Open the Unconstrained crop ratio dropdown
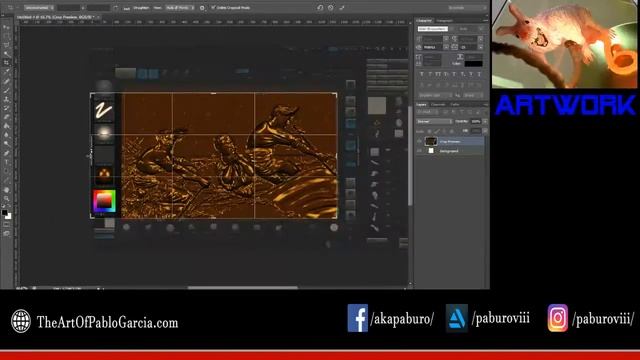This screenshot has width=640, height=360. (x=39, y=8)
